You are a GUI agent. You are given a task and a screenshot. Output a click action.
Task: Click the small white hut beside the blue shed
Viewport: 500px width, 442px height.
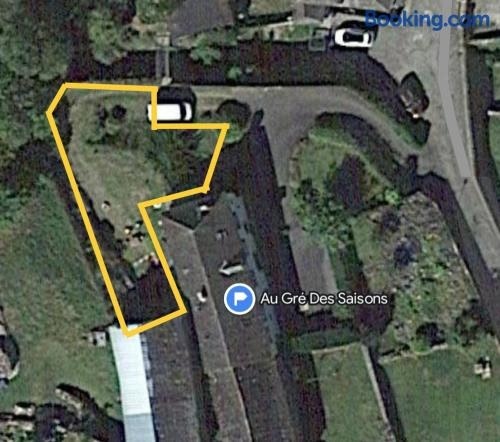click(98, 338)
